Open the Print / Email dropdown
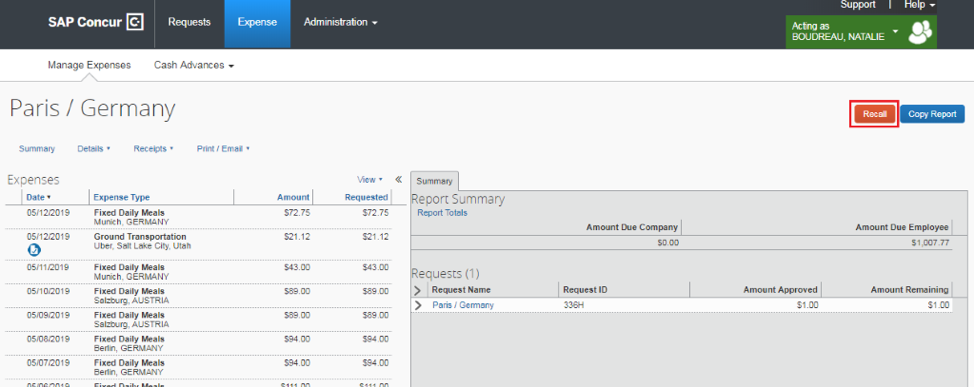974x387 pixels. coord(223,149)
